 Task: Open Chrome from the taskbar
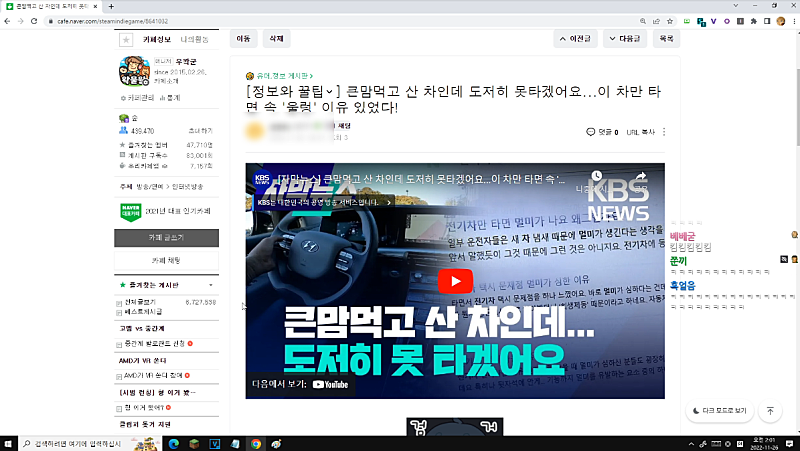click(256, 444)
